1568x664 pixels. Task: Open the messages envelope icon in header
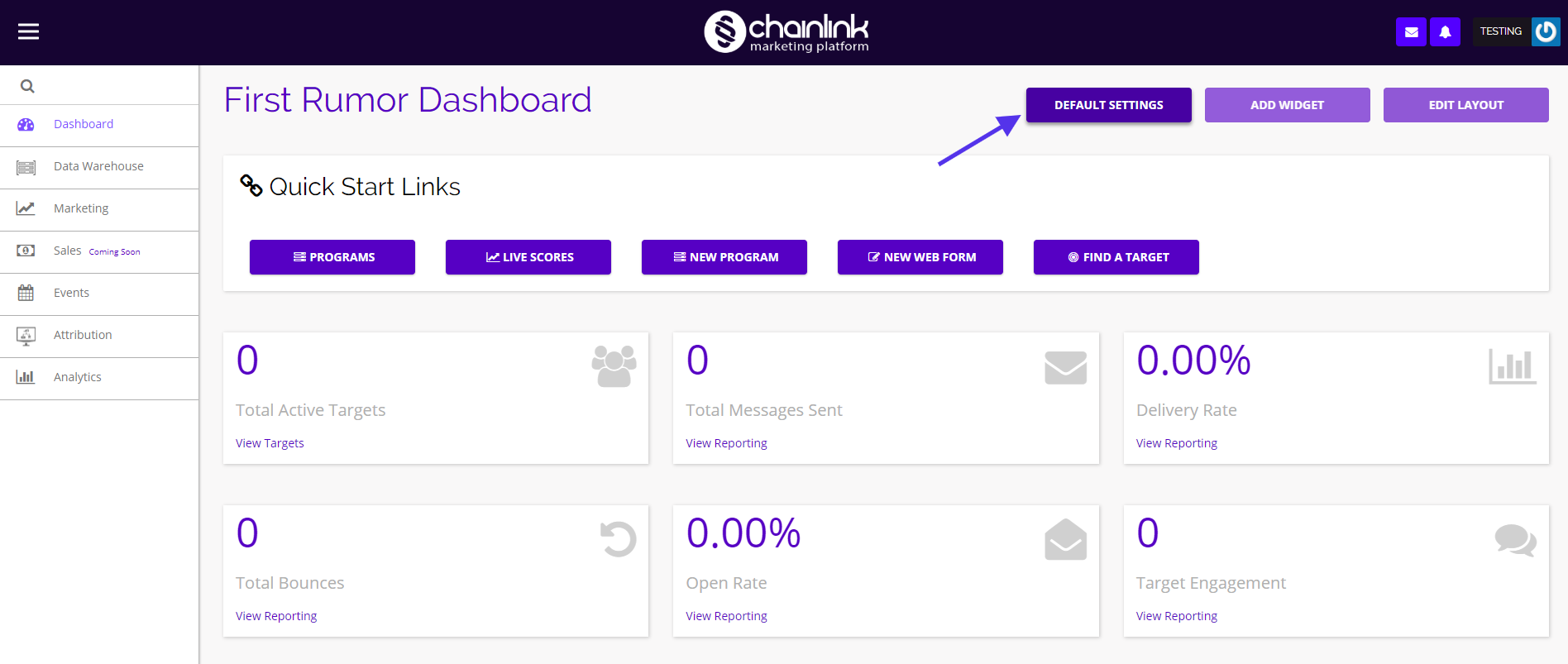1412,32
